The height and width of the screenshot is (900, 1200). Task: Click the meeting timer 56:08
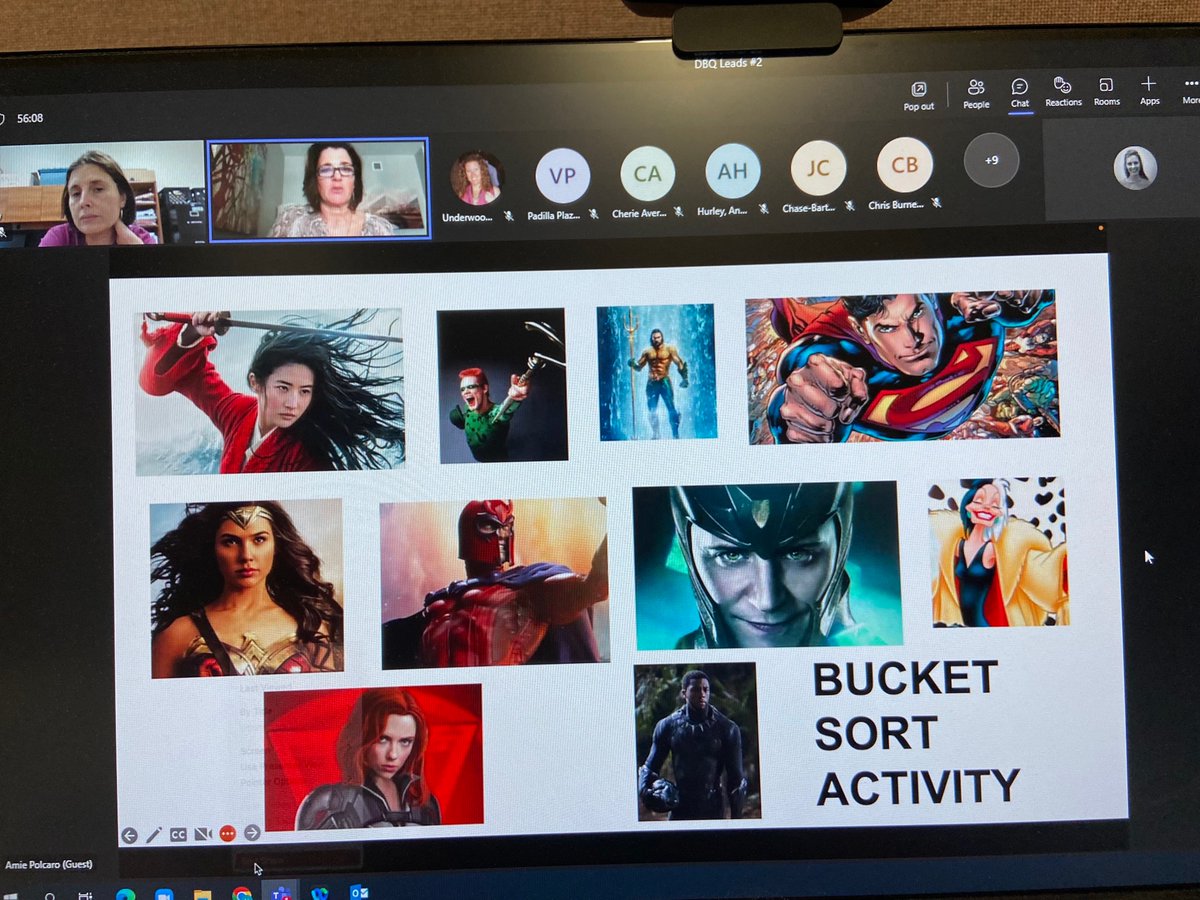(x=30, y=118)
